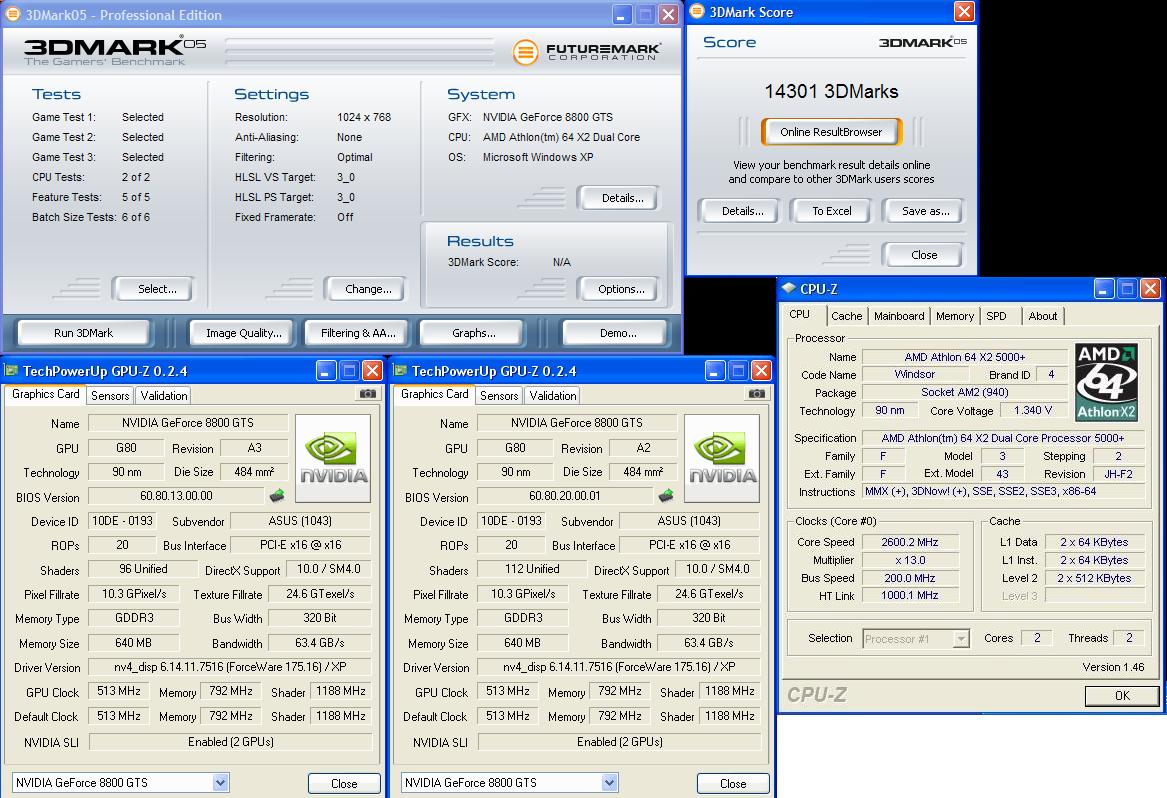Switch to Sensors tab in right GPU-Z

coord(499,395)
